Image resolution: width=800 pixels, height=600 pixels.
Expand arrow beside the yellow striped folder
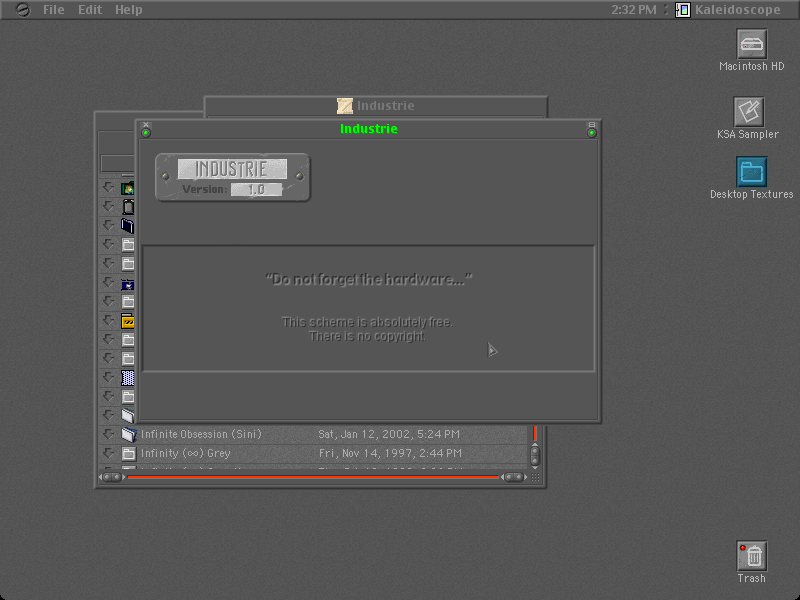[108, 320]
